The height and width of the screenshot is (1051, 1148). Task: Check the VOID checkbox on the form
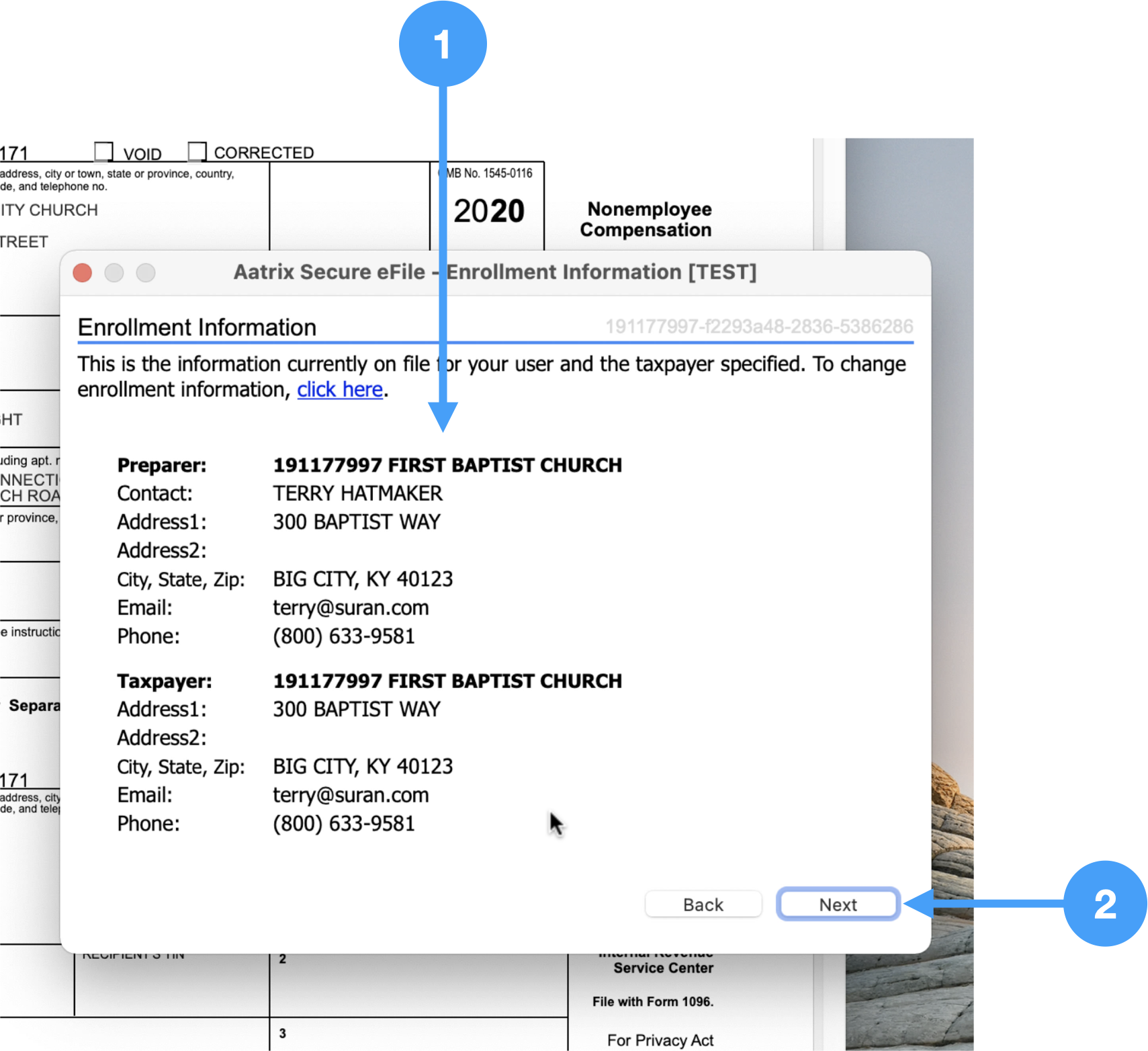103,151
